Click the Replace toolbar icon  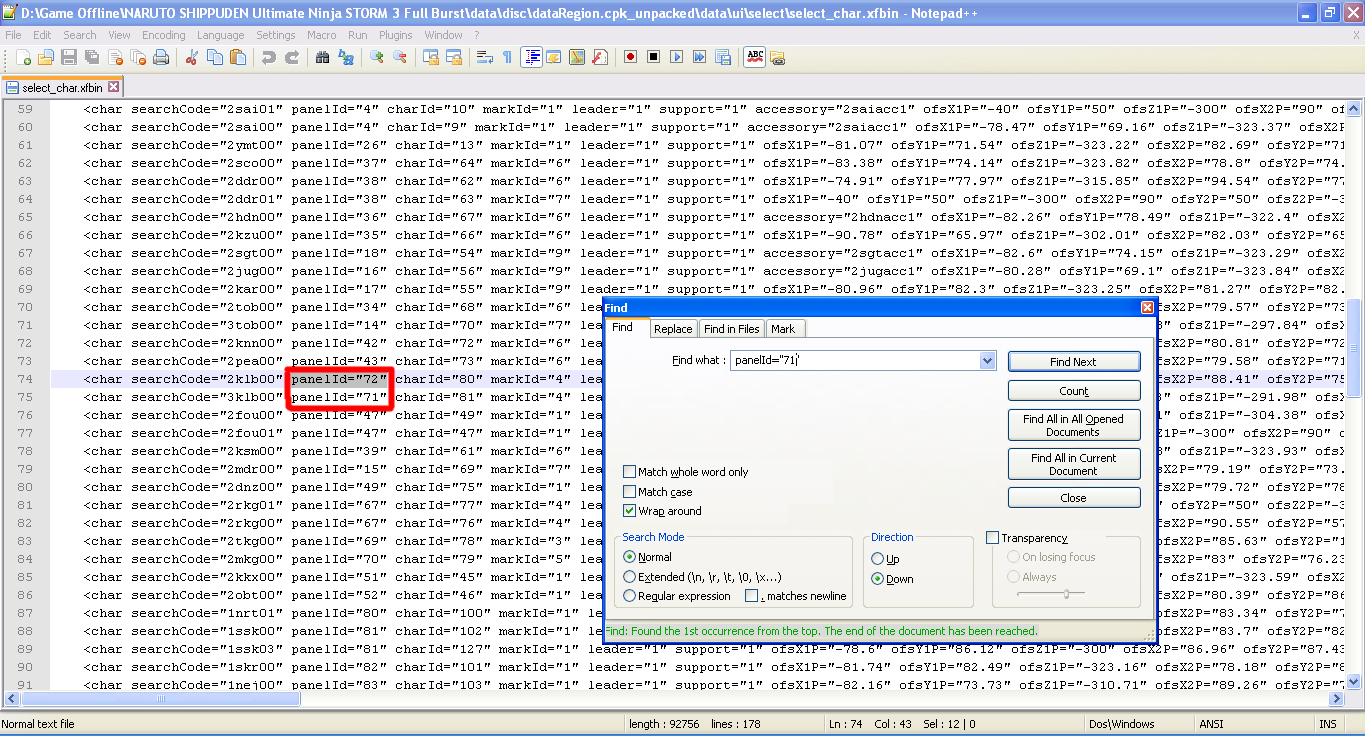pyautogui.click(x=346, y=57)
